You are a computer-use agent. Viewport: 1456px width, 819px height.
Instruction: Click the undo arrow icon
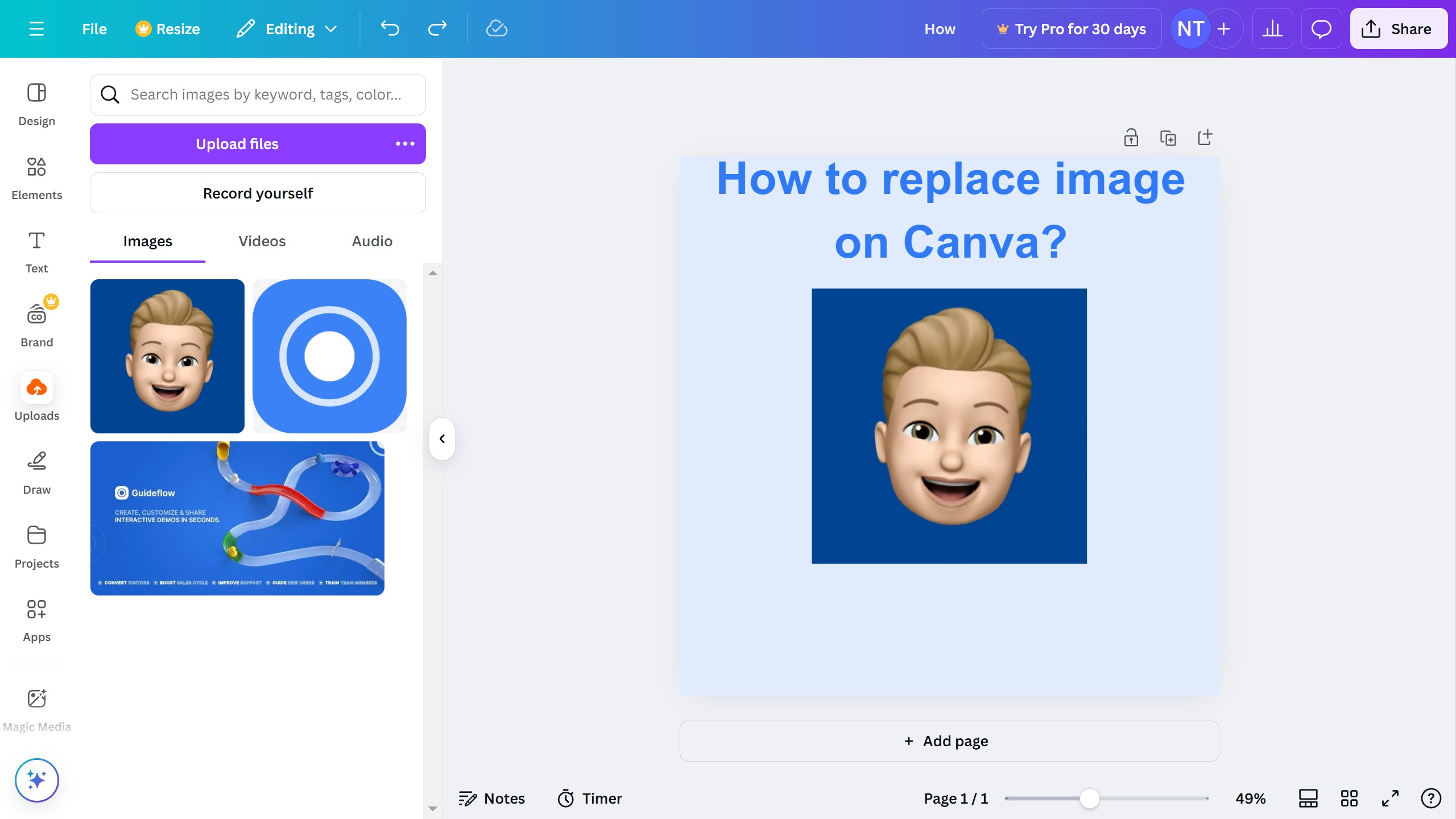pyautogui.click(x=390, y=28)
